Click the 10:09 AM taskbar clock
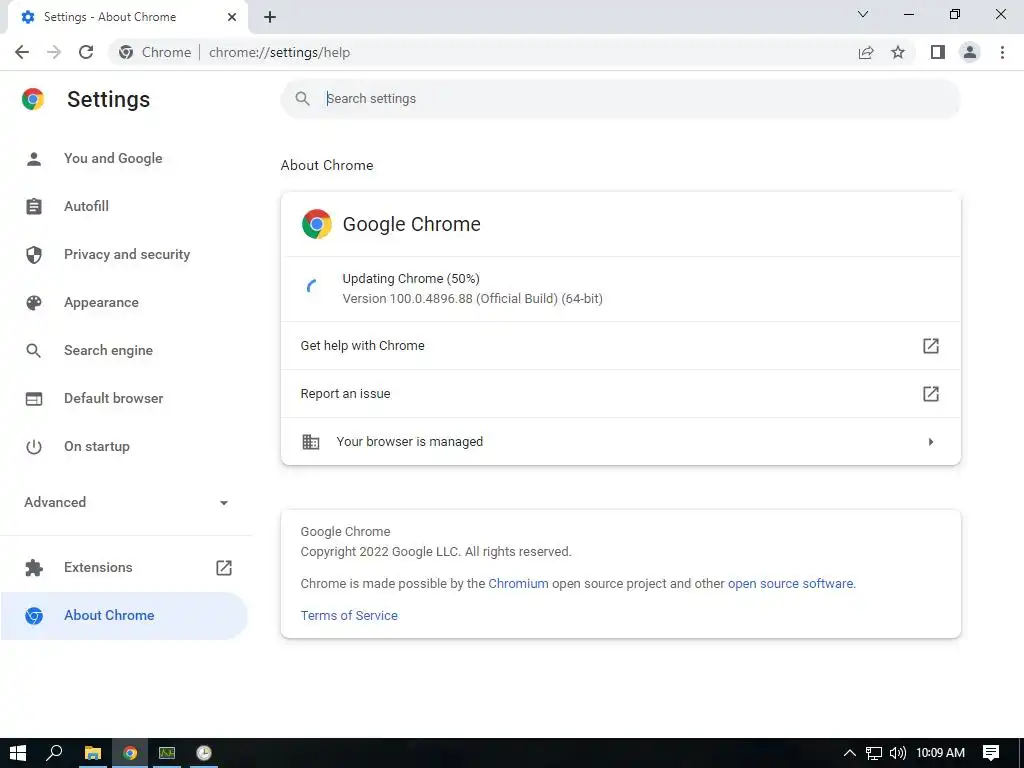The image size is (1024, 768). click(x=940, y=753)
